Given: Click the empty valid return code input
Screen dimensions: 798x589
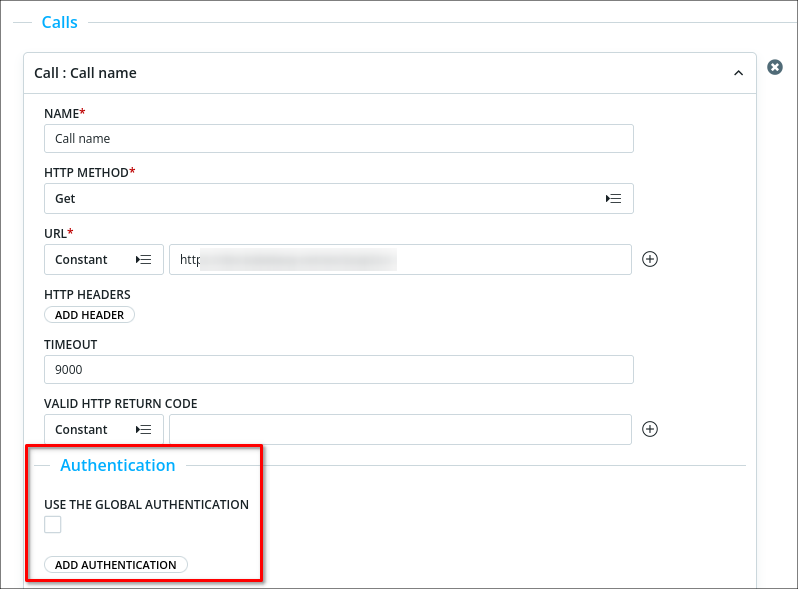Looking at the screenshot, I should coord(400,429).
